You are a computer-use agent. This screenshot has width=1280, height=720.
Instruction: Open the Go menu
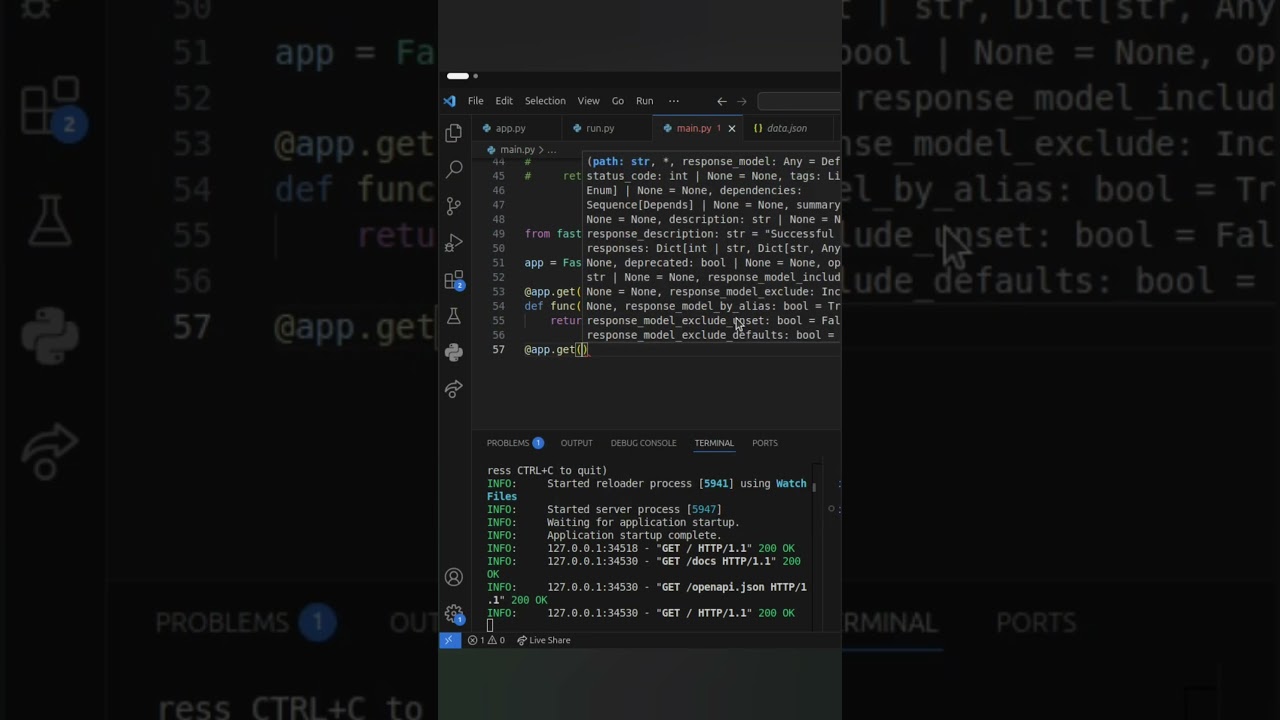[618, 101]
